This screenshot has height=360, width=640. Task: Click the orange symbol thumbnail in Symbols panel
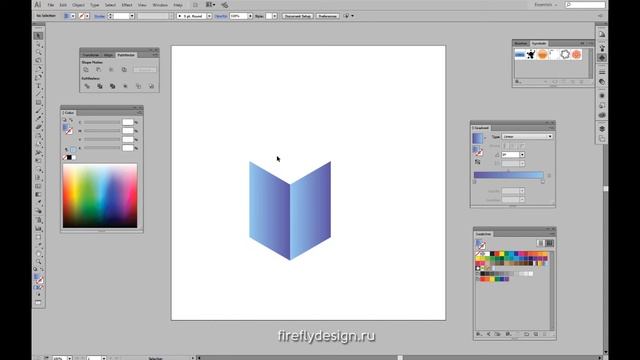click(542, 55)
